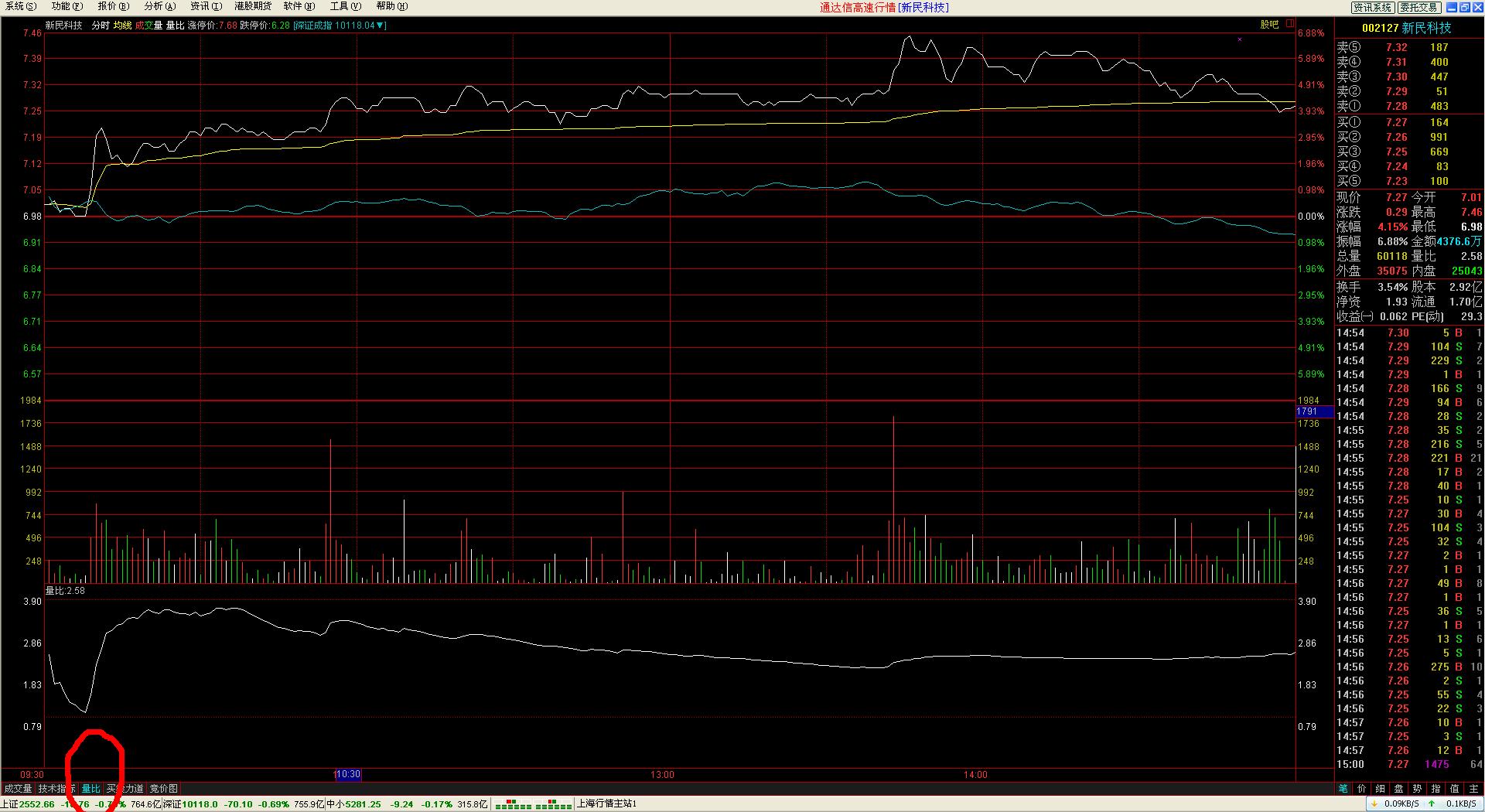
Task: Restore down the application window
Action: click(x=1465, y=7)
